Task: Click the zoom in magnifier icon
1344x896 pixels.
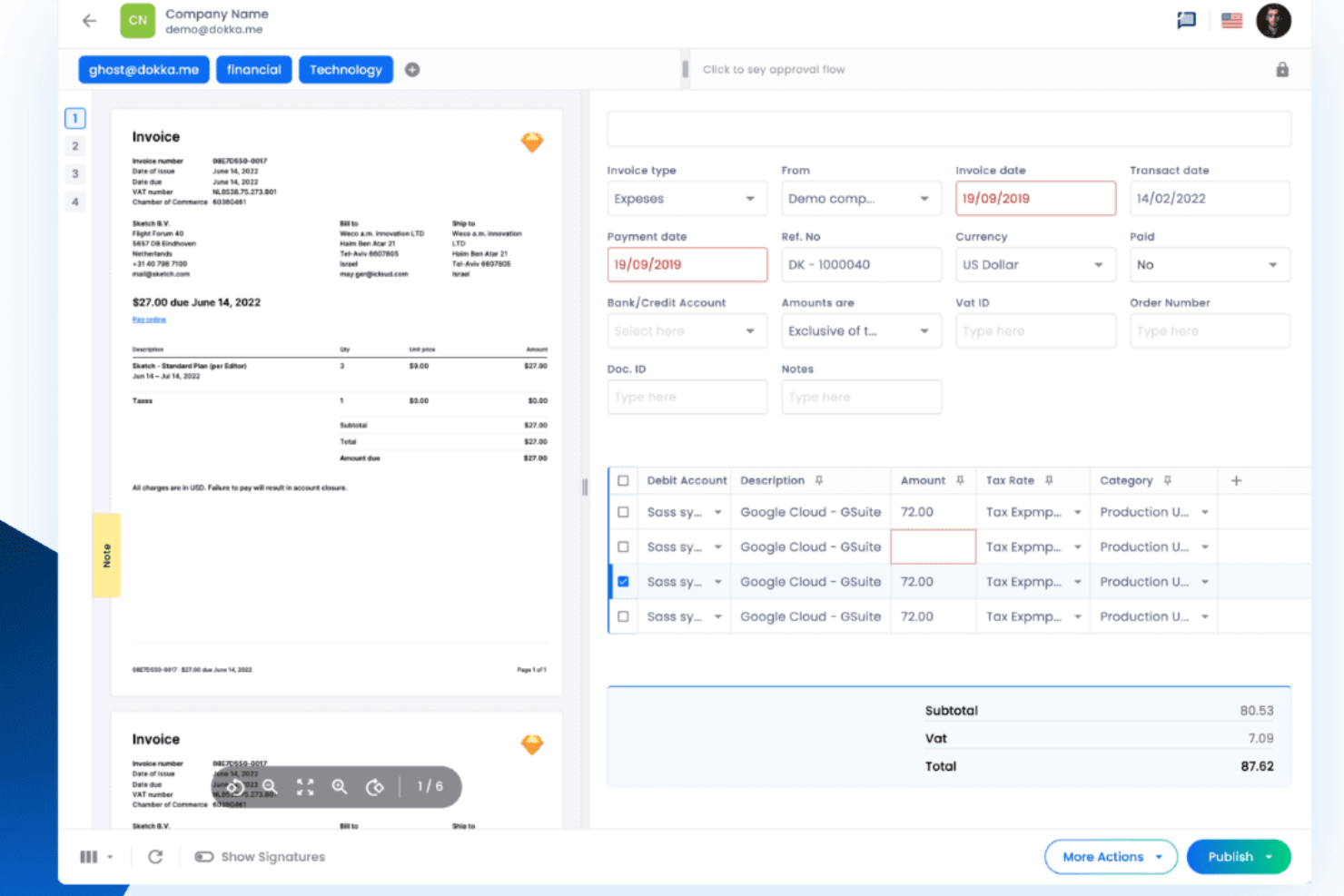Action: tap(339, 787)
